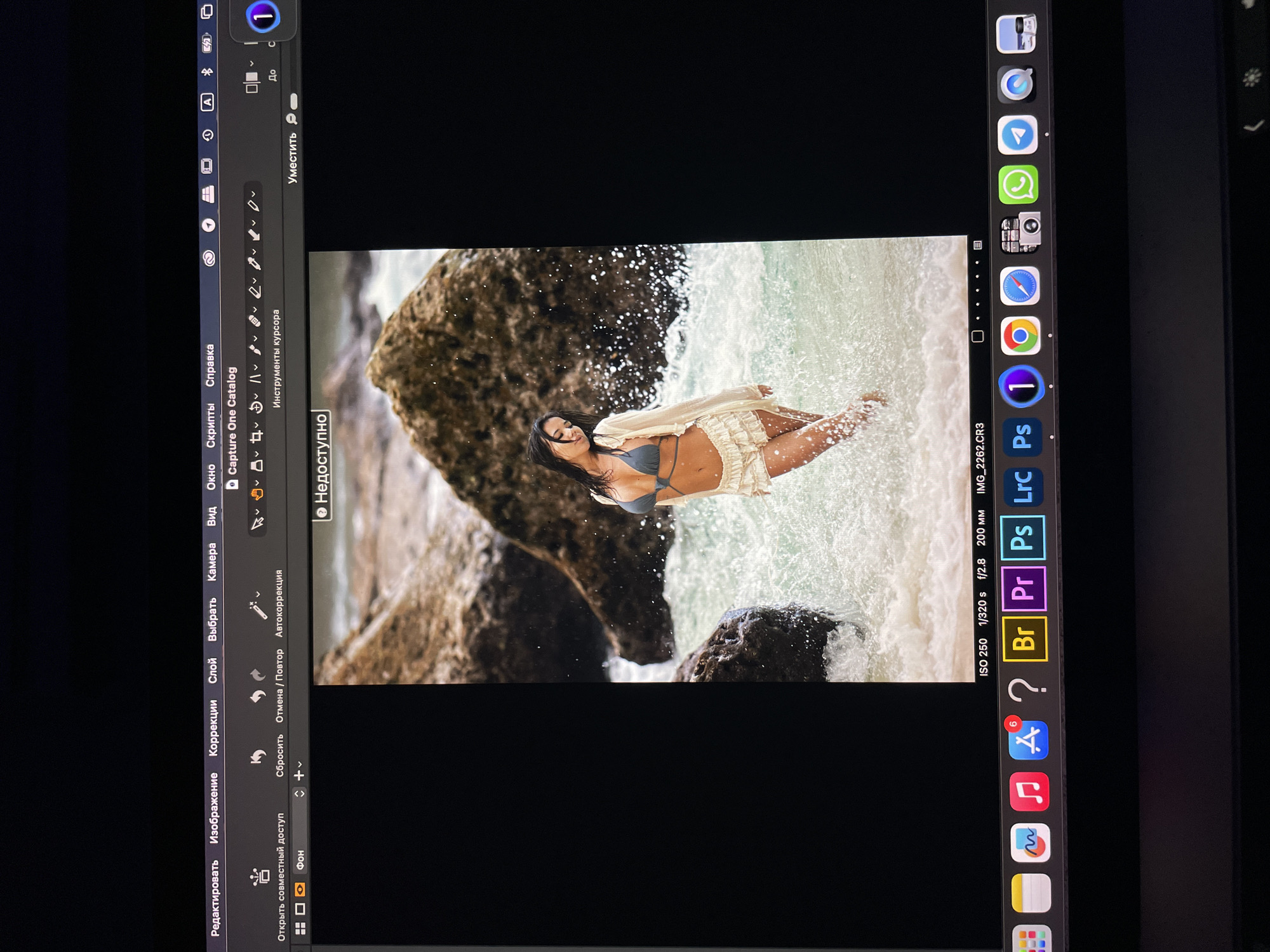Open the Камера menu
The width and height of the screenshot is (1270, 952).
point(211,562)
